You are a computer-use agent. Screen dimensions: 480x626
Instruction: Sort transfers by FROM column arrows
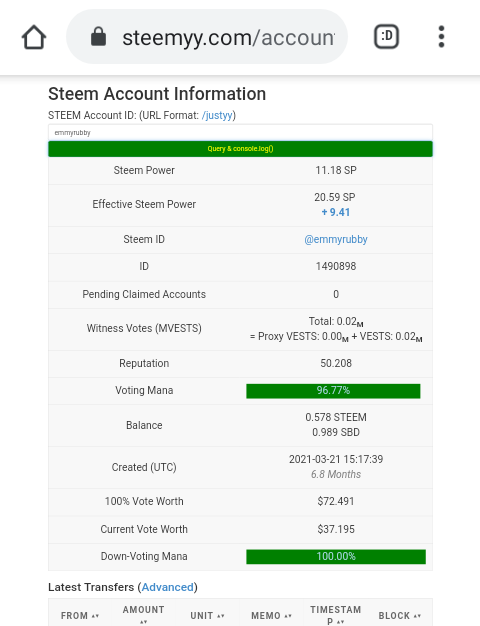click(x=95, y=616)
